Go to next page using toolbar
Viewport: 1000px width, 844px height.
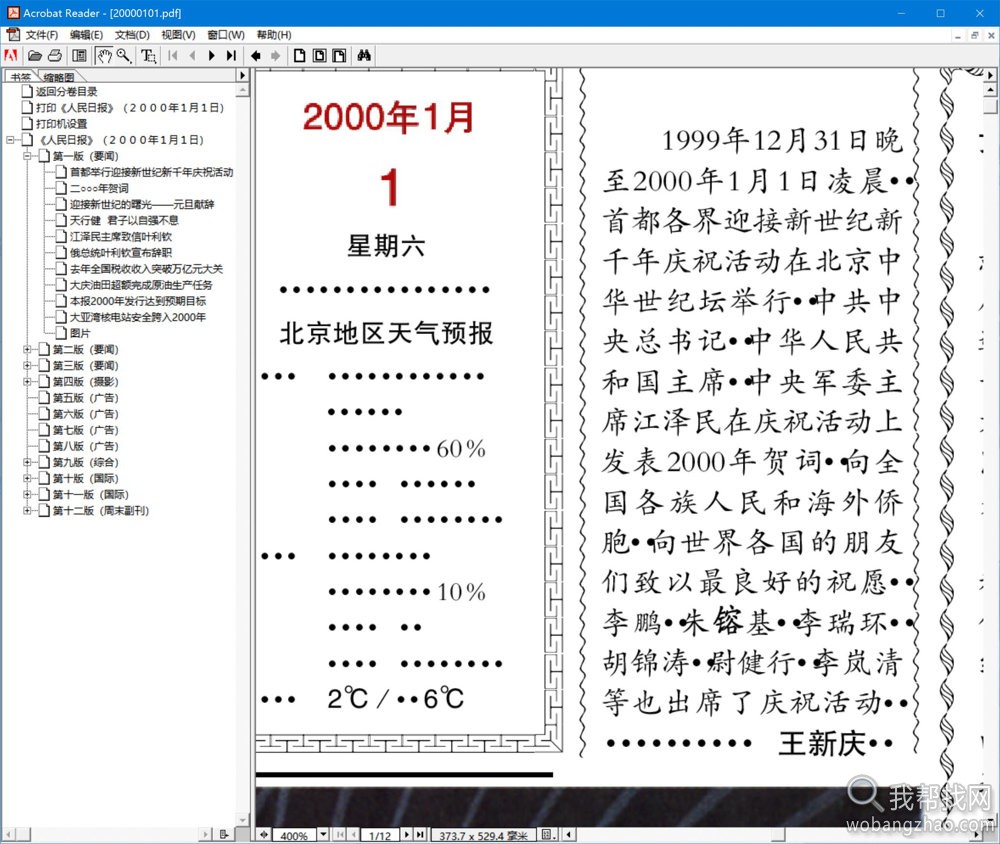(212, 56)
